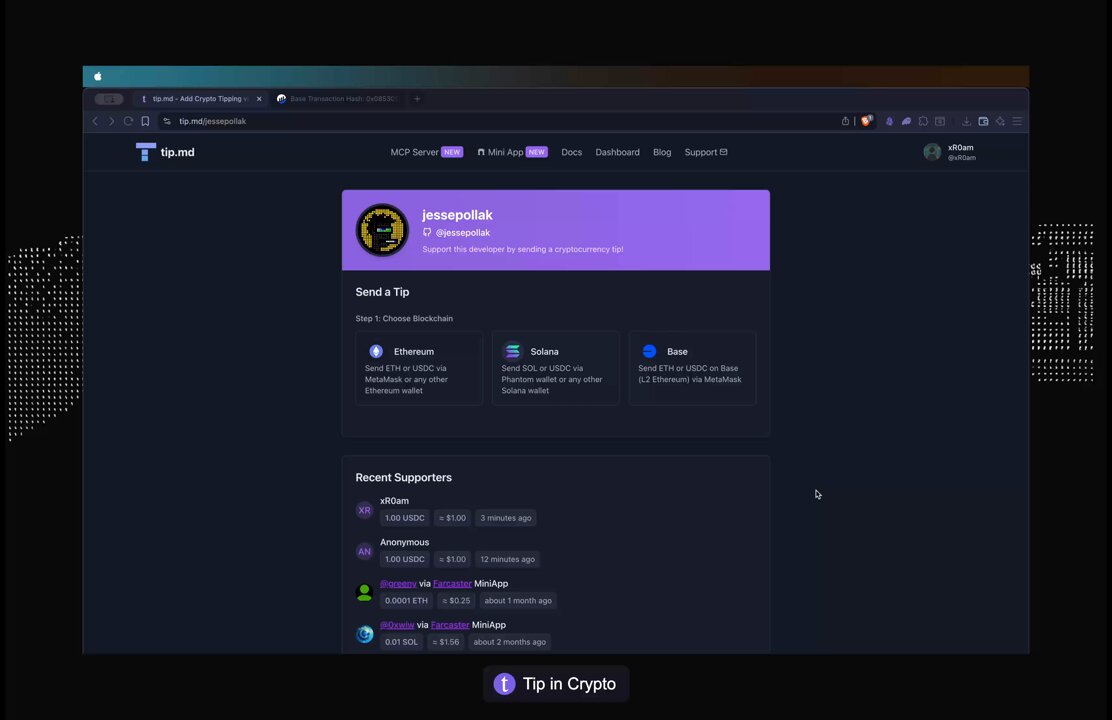
Task: Open site settings icon beside URL
Action: point(167,121)
